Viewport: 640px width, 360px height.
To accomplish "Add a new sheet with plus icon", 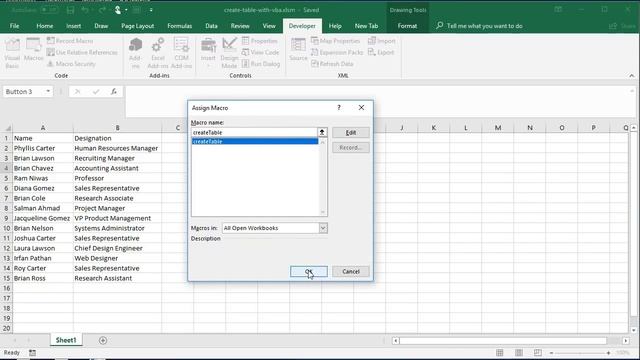I will coord(103,340).
